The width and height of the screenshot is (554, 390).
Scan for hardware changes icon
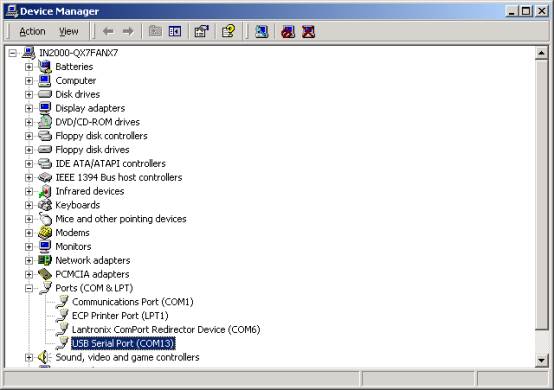coord(262,31)
